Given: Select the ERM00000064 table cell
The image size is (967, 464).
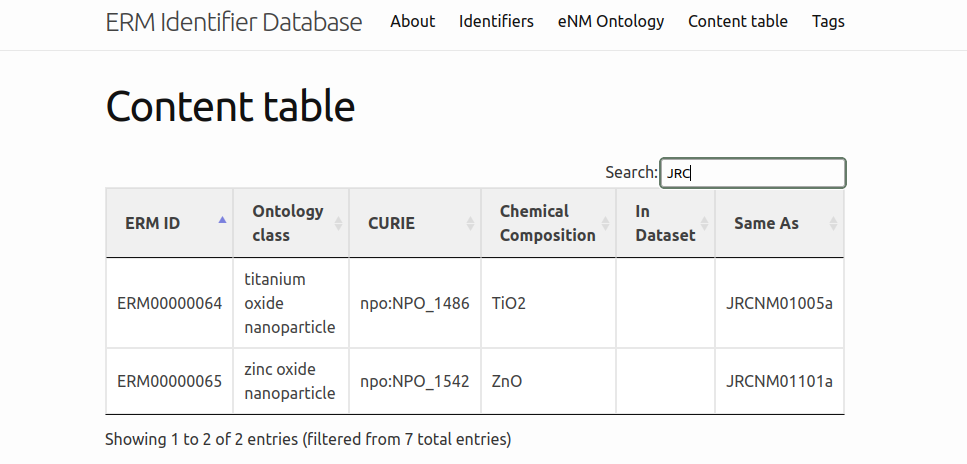Looking at the screenshot, I should tap(169, 303).
